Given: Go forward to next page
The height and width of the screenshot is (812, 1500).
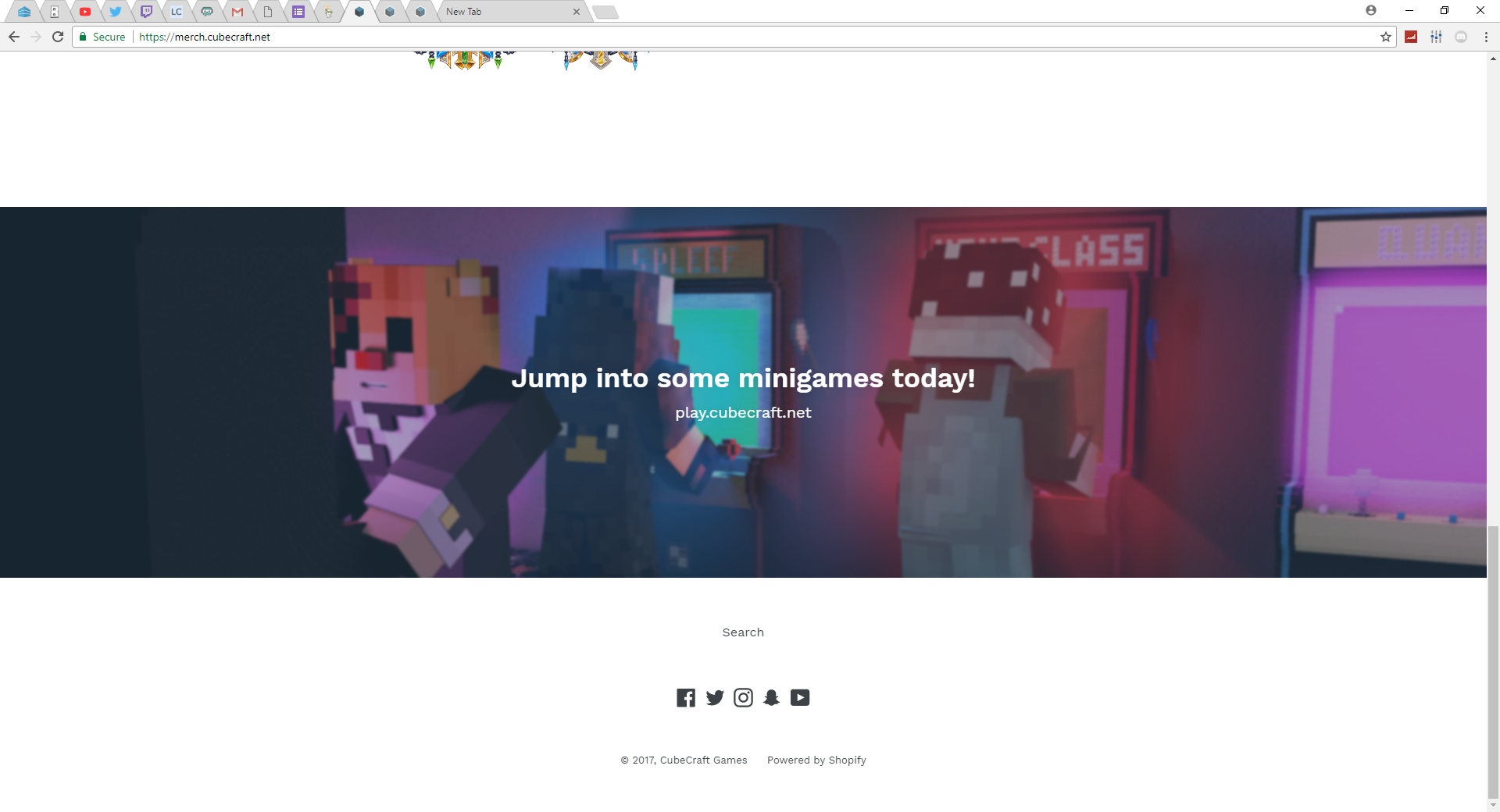Looking at the screenshot, I should [36, 37].
